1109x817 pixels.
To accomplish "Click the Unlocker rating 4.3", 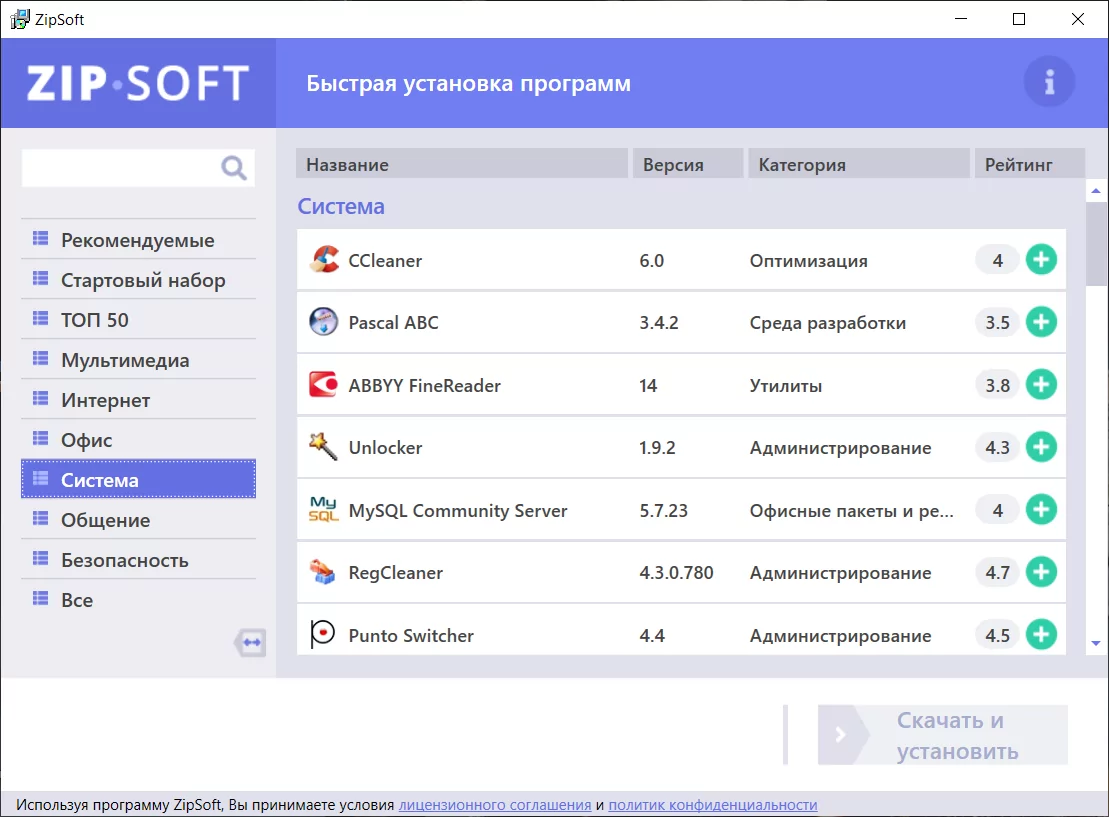I will coord(997,447).
